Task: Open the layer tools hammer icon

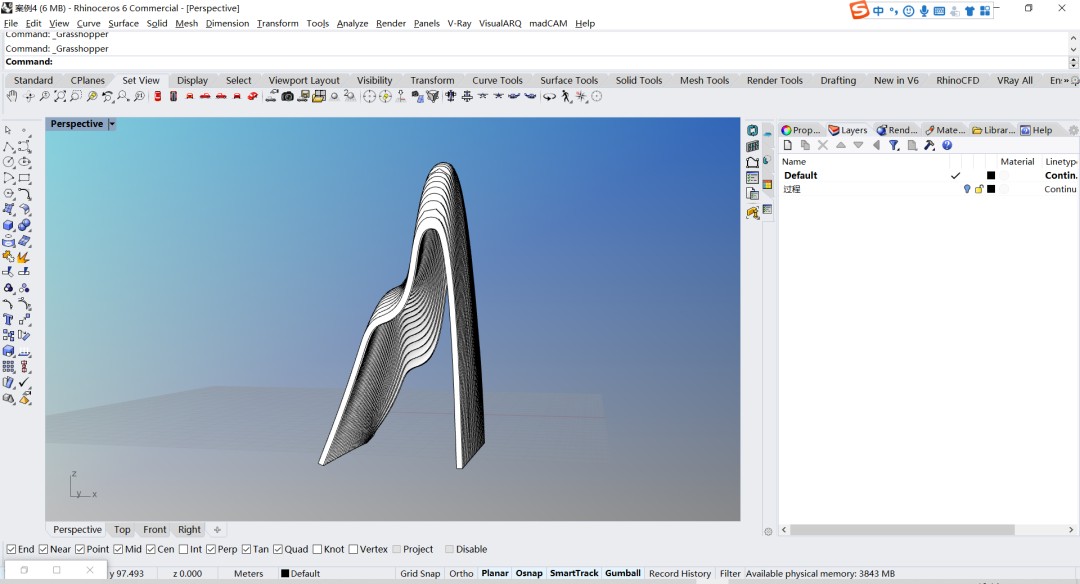Action: (929, 145)
